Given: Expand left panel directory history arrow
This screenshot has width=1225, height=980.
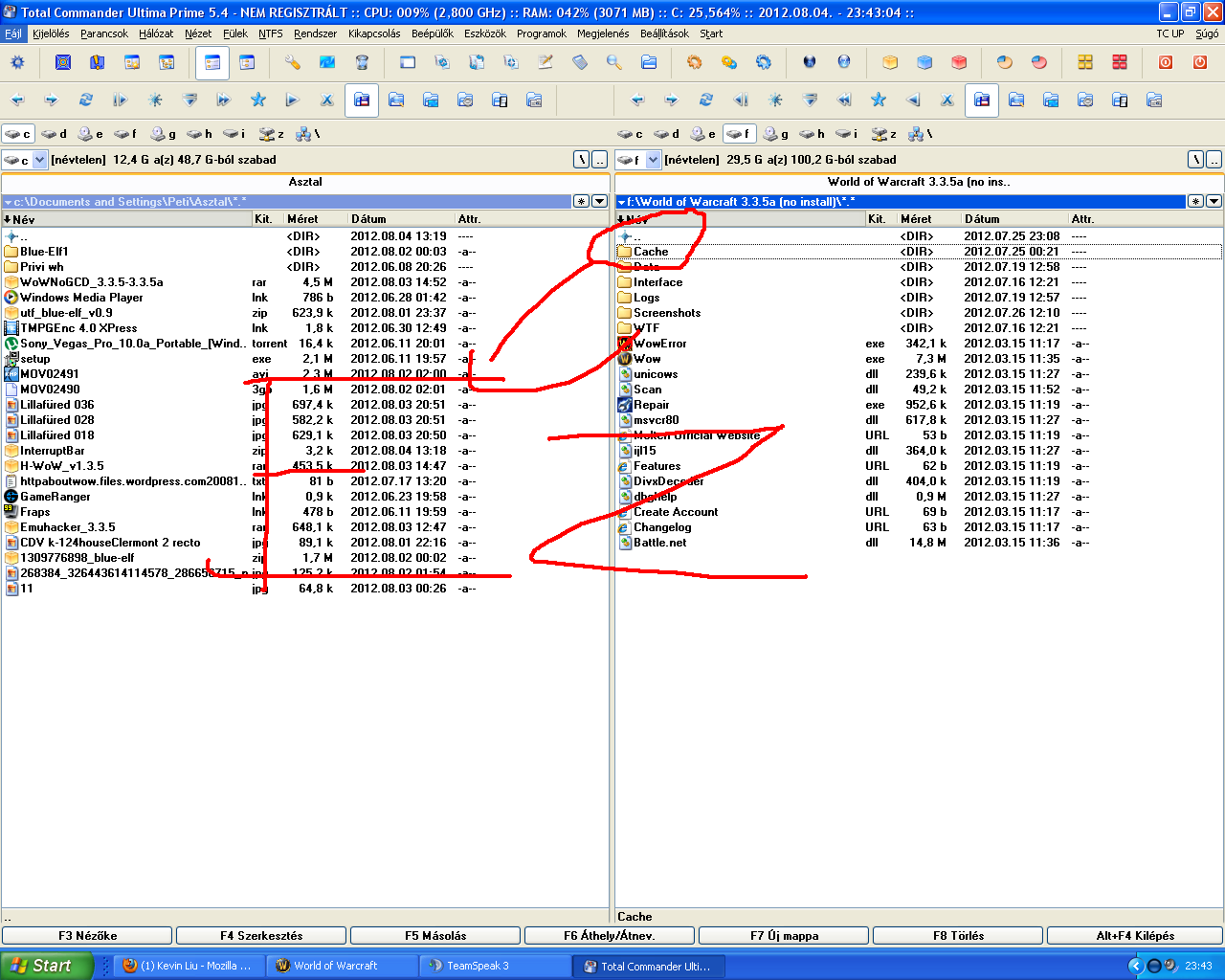Looking at the screenshot, I should pyautogui.click(x=599, y=201).
